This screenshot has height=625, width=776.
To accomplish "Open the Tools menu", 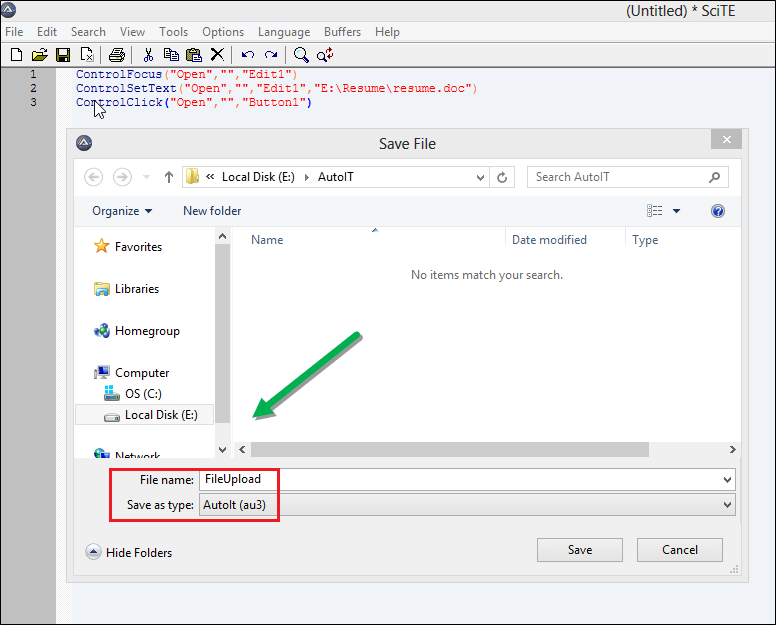I will pyautogui.click(x=173, y=32).
